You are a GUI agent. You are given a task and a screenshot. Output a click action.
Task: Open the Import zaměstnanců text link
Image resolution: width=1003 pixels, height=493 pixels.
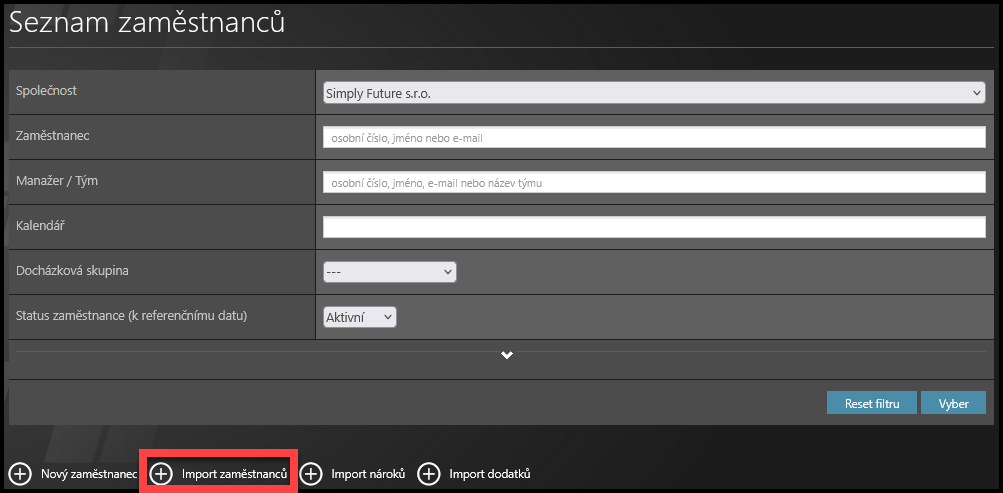tap(234, 474)
